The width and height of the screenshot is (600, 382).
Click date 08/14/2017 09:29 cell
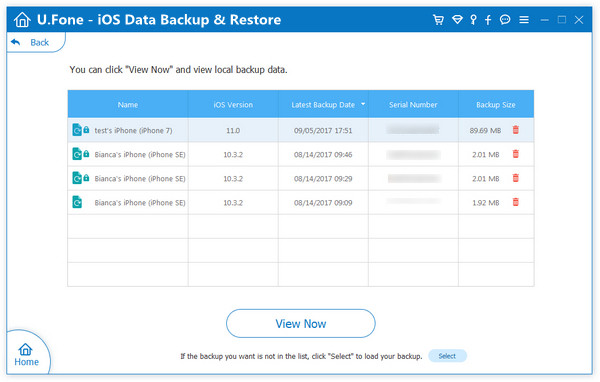click(323, 179)
